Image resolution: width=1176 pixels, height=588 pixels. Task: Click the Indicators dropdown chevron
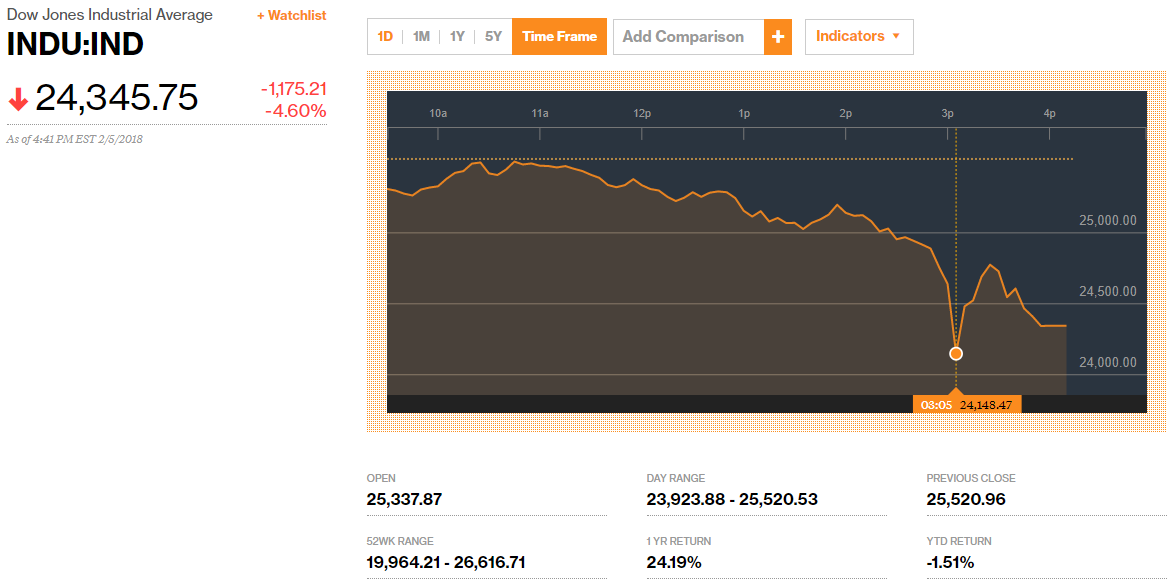coord(894,36)
